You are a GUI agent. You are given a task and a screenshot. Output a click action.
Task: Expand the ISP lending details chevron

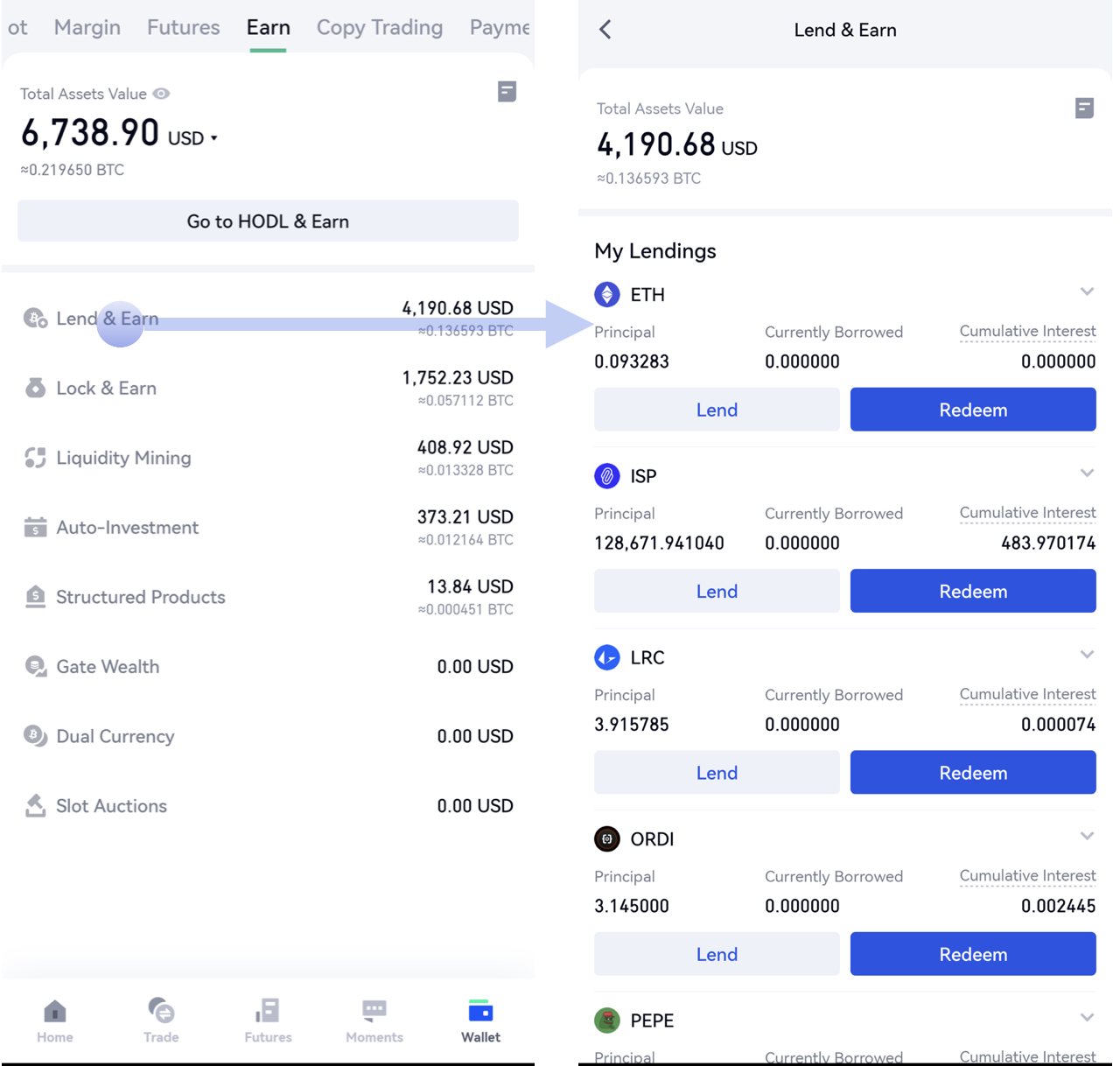coord(1087,473)
